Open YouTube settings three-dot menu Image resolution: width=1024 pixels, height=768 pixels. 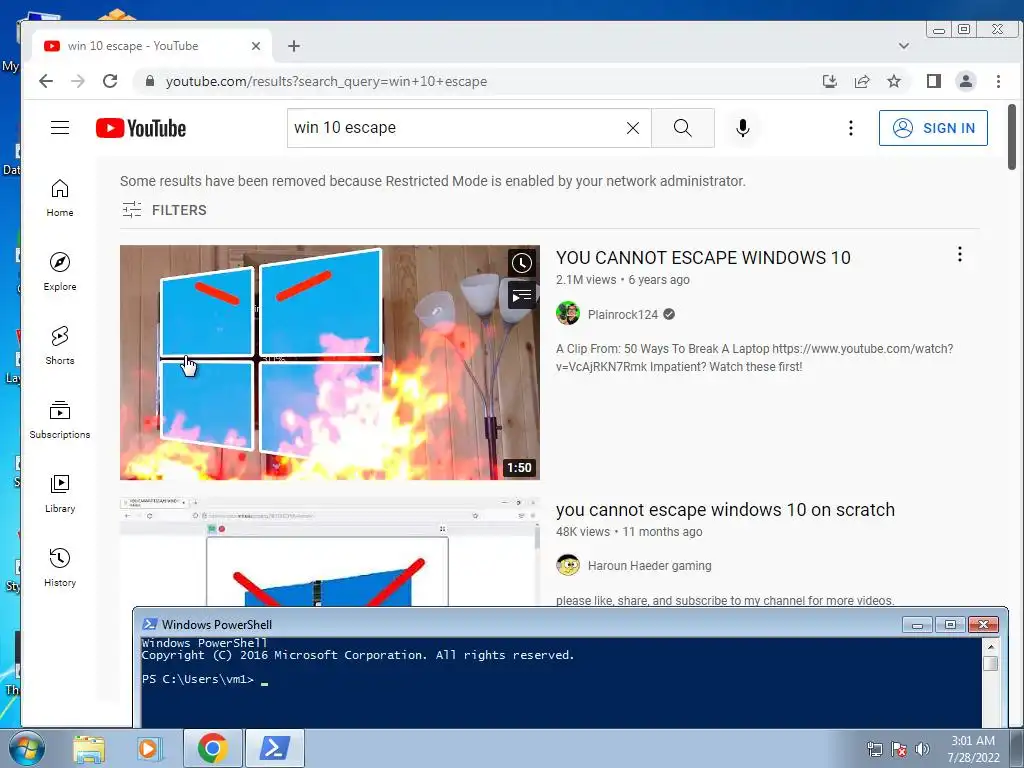(x=850, y=128)
